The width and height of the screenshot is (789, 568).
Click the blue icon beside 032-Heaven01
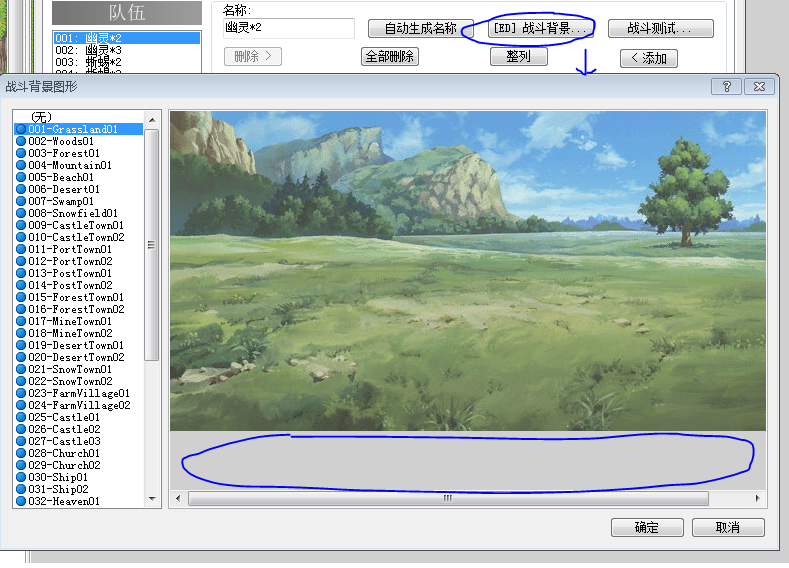(21, 502)
